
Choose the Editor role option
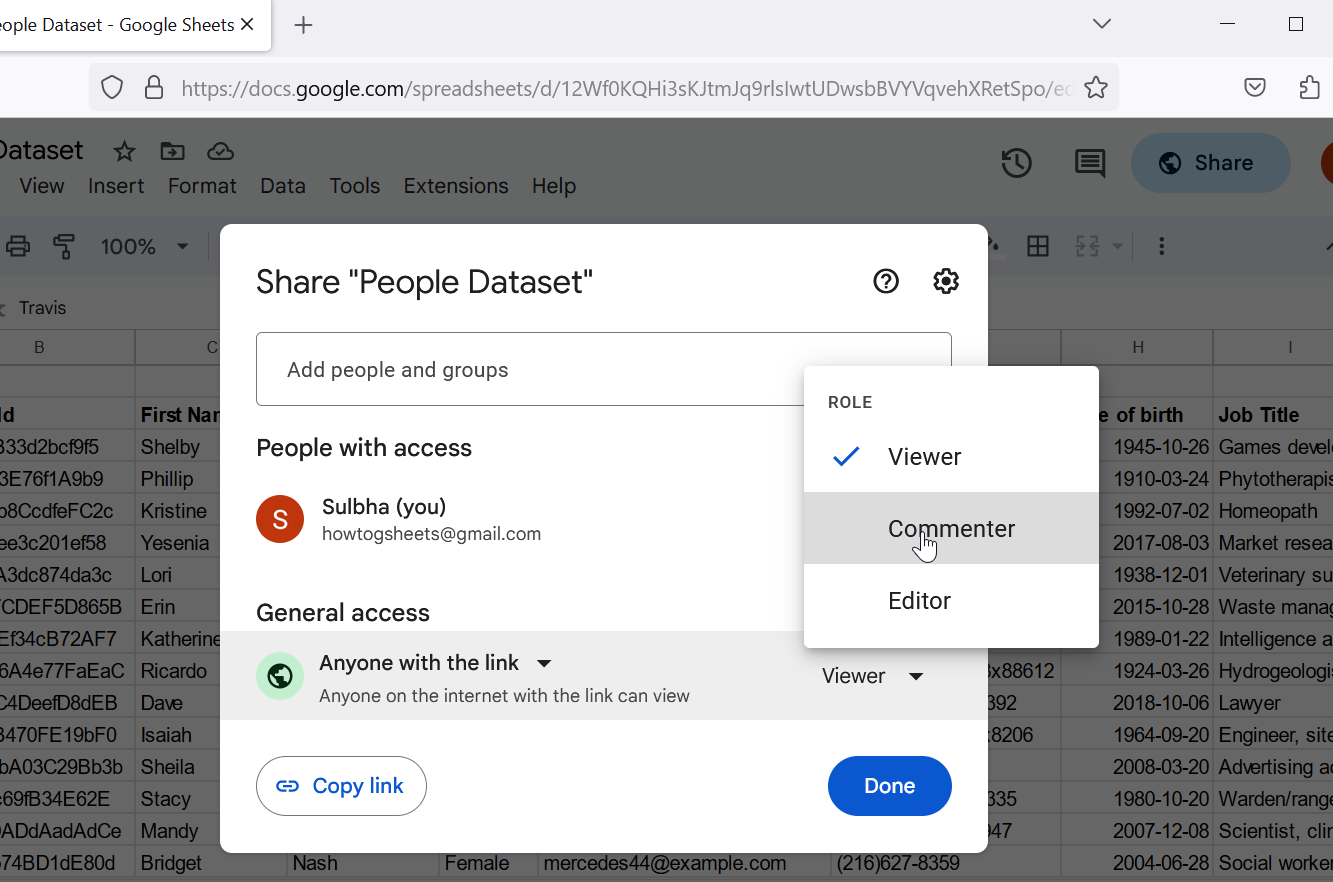pos(951,600)
